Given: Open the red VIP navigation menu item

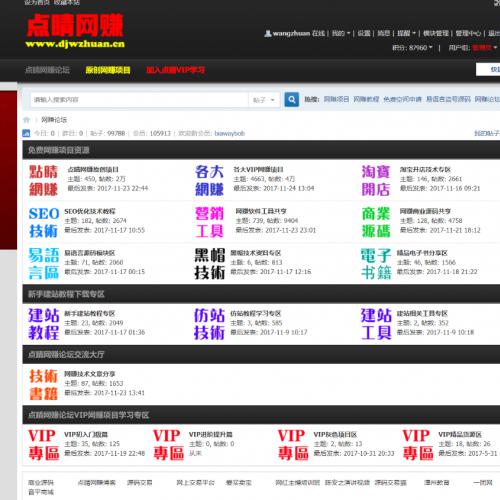Looking at the screenshot, I should [x=176, y=70].
